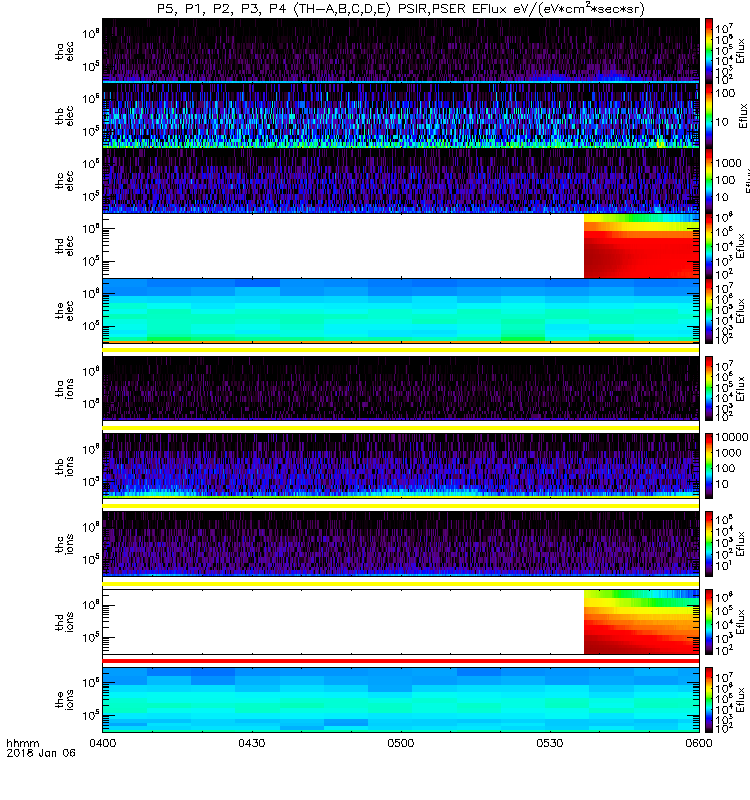Click the 'thc elec' panel label
The image size is (750, 800).
click(65, 181)
